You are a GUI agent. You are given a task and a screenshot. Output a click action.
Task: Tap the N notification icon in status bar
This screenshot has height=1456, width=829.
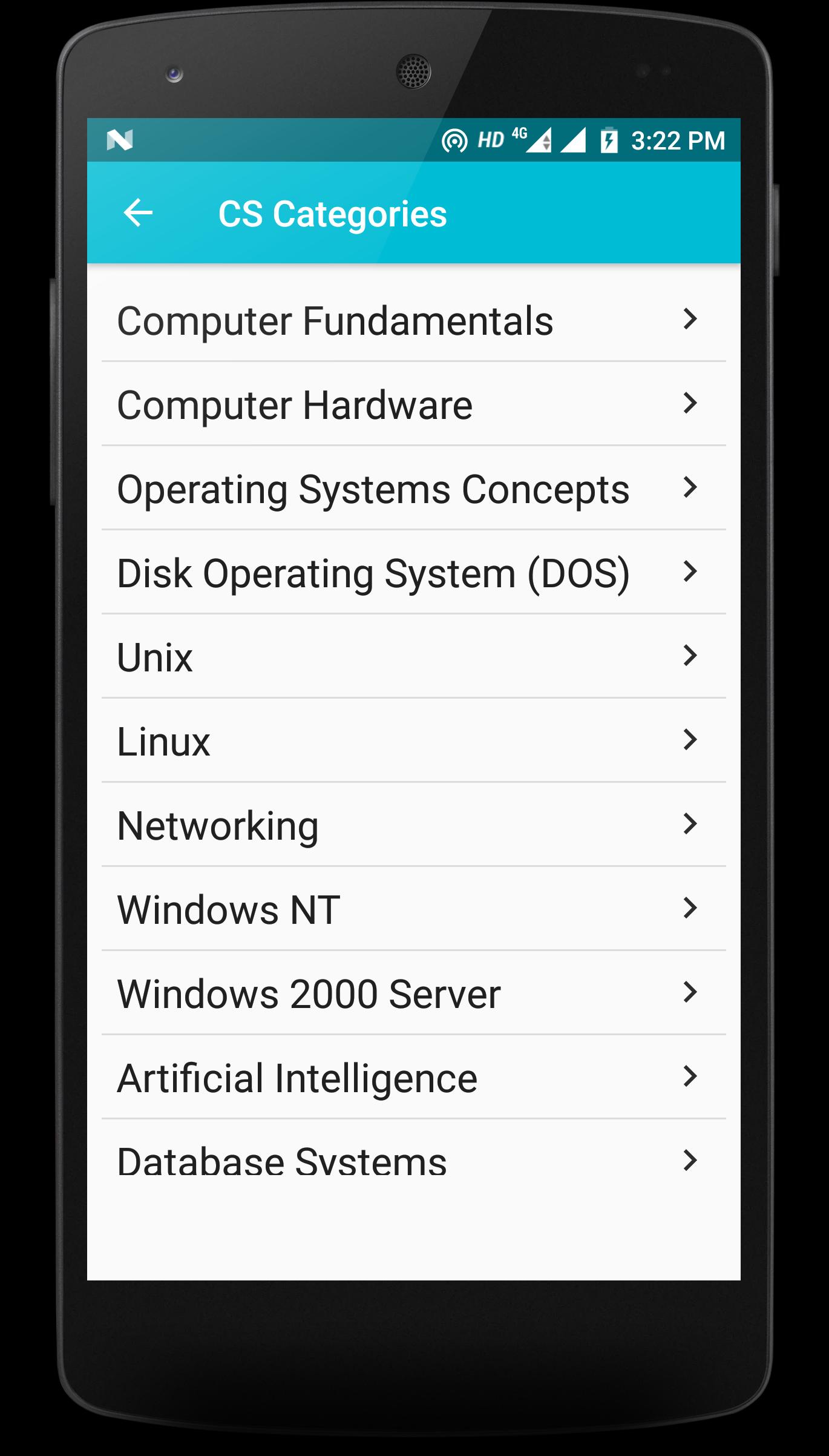119,140
